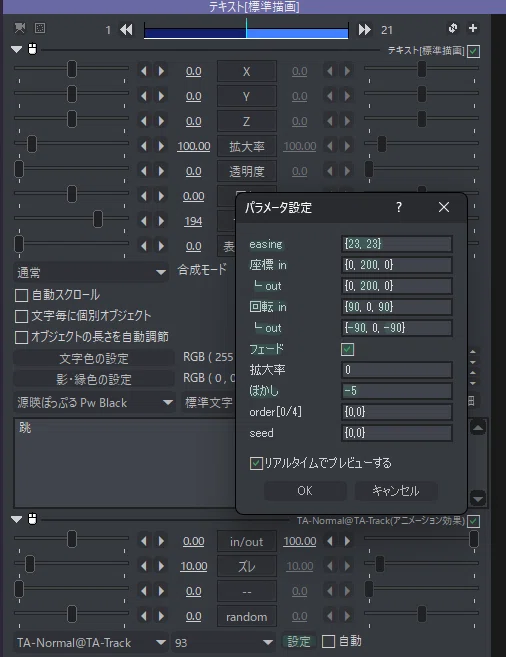This screenshot has width=506, height=657.
Task: Click the plus icon to add an effect
Action: pos(473,28)
